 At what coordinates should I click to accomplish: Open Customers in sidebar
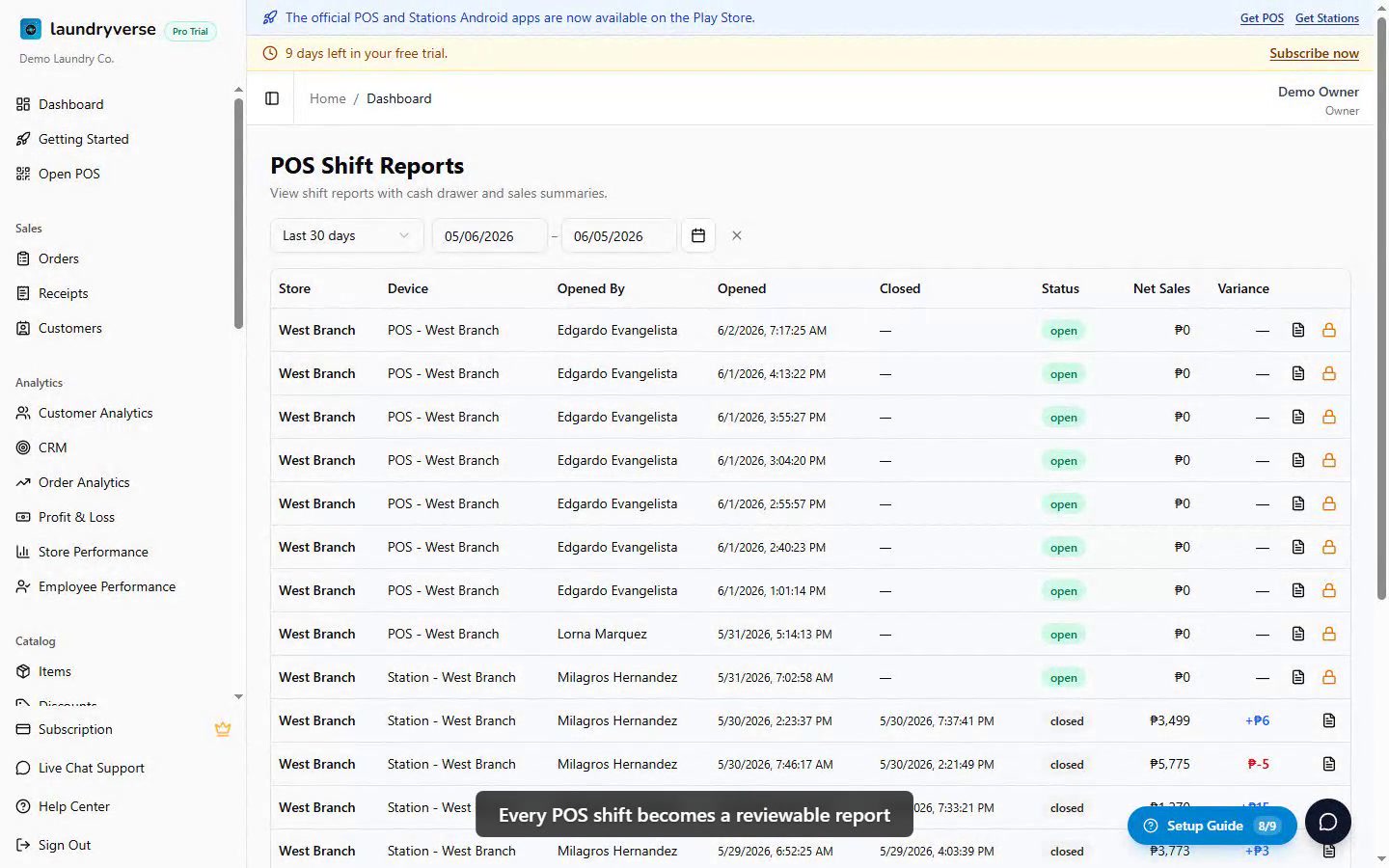[59, 328]
